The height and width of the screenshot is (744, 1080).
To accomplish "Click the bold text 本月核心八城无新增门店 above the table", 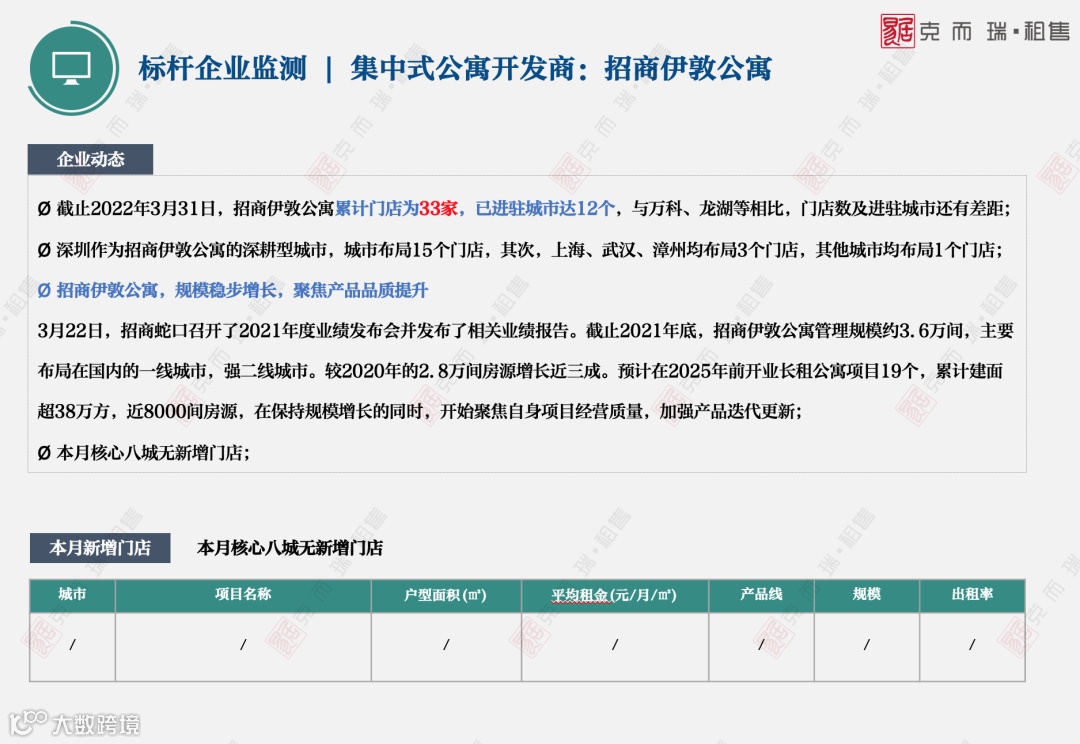I will pos(290,548).
